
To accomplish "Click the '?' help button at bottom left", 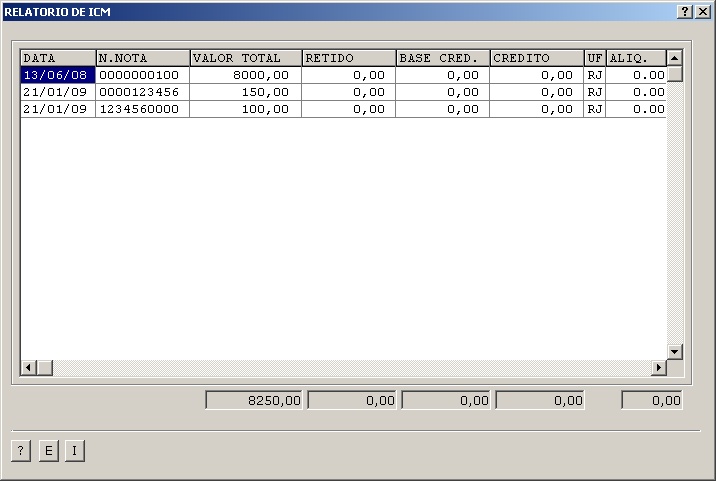I will point(21,451).
